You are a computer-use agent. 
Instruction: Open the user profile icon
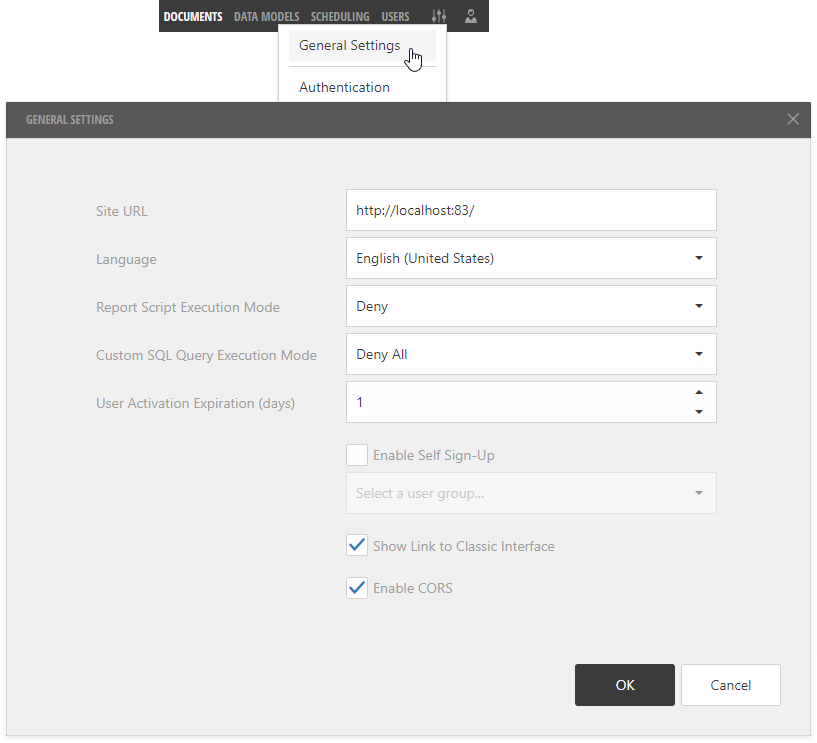(471, 16)
